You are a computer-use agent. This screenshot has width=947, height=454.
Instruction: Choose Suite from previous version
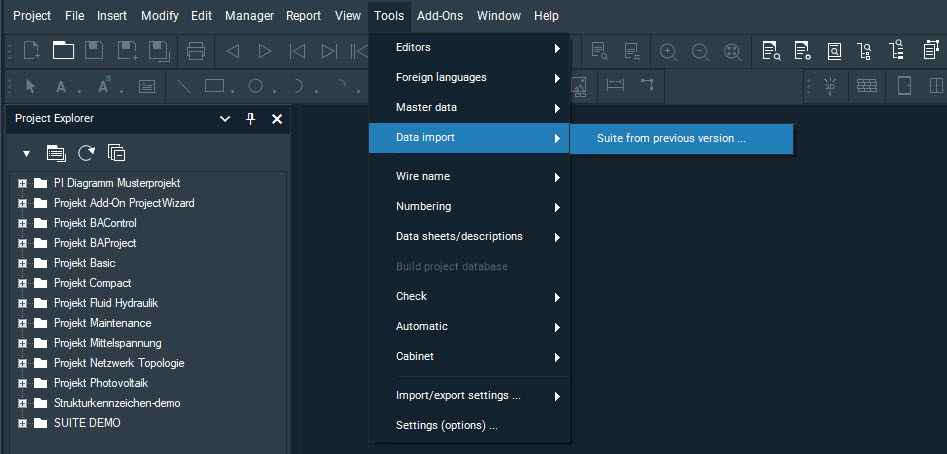[x=681, y=139]
